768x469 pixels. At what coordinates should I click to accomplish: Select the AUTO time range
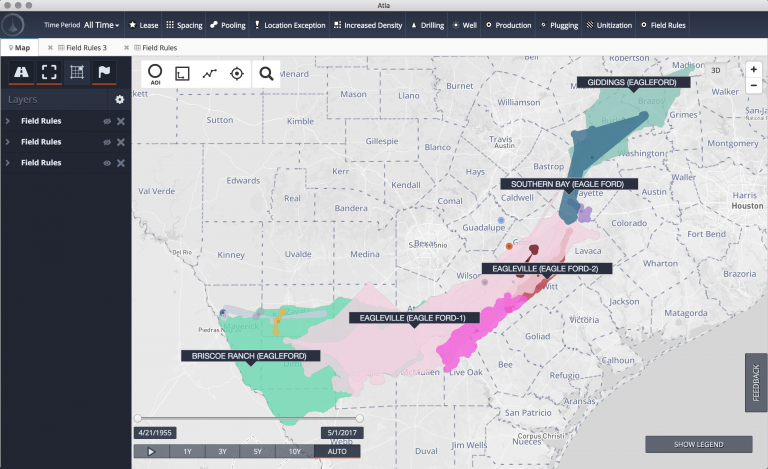coord(337,451)
